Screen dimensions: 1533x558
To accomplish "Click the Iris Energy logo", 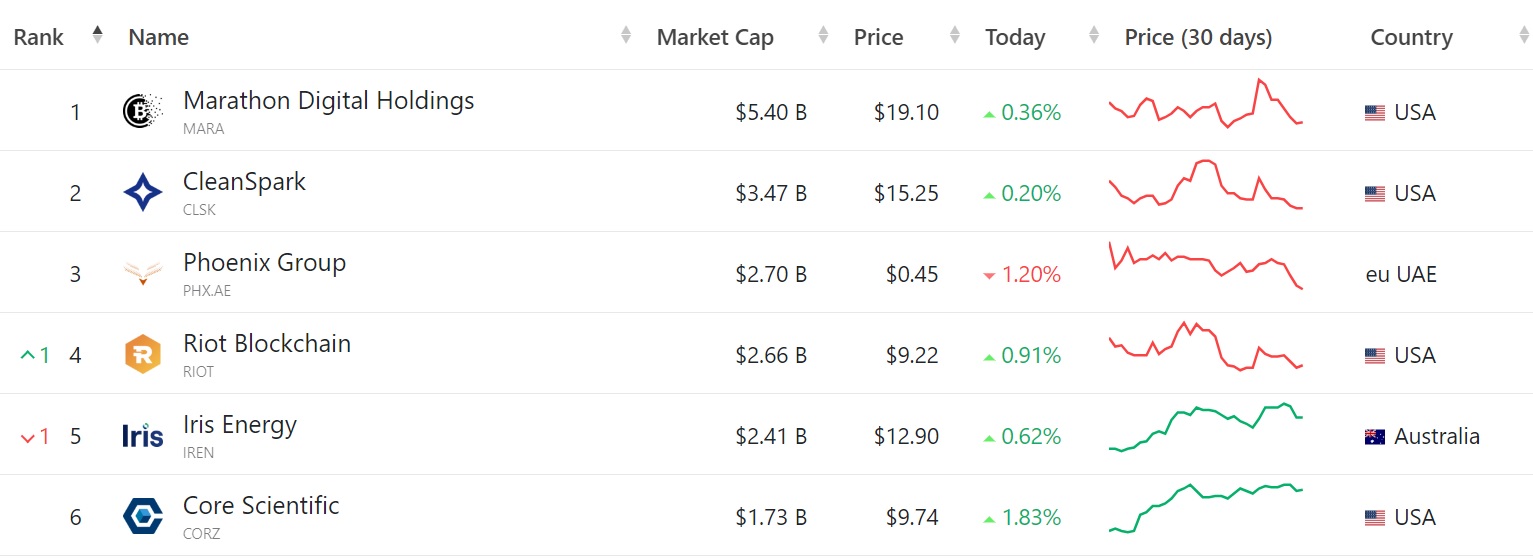I will coord(142,435).
